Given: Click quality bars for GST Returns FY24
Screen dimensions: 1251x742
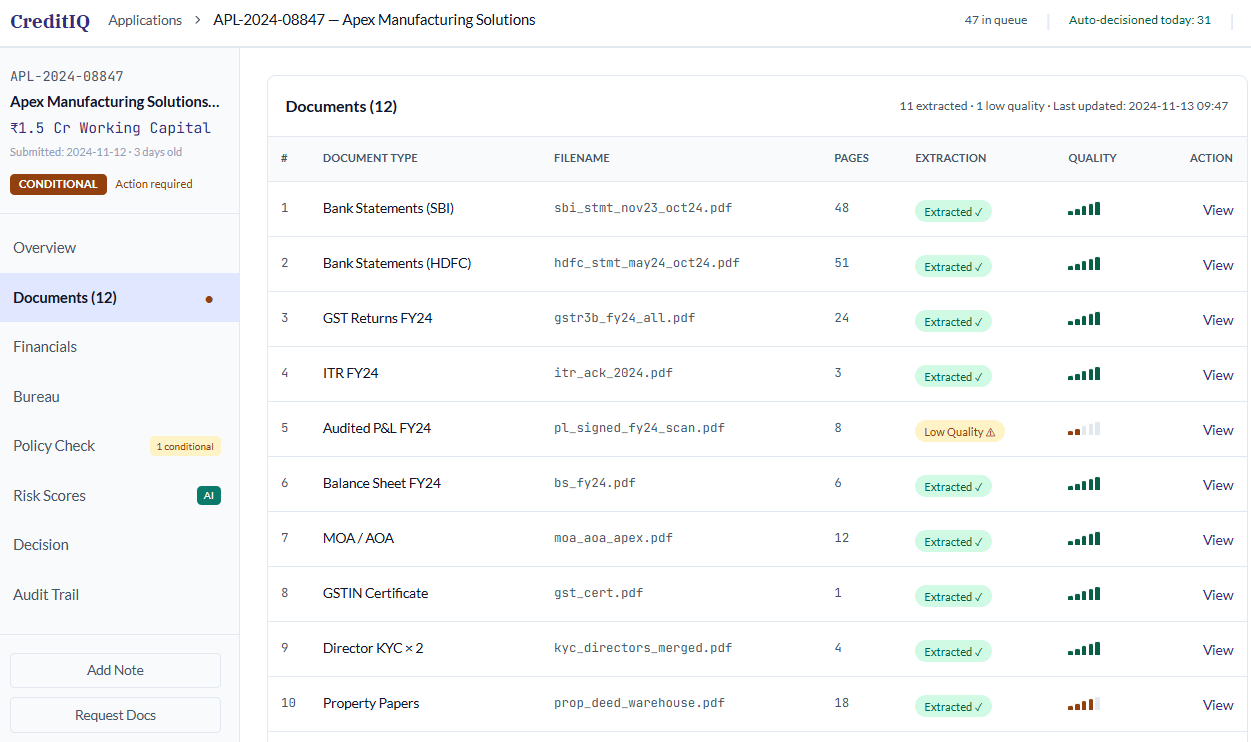Looking at the screenshot, I should click(x=1084, y=319).
